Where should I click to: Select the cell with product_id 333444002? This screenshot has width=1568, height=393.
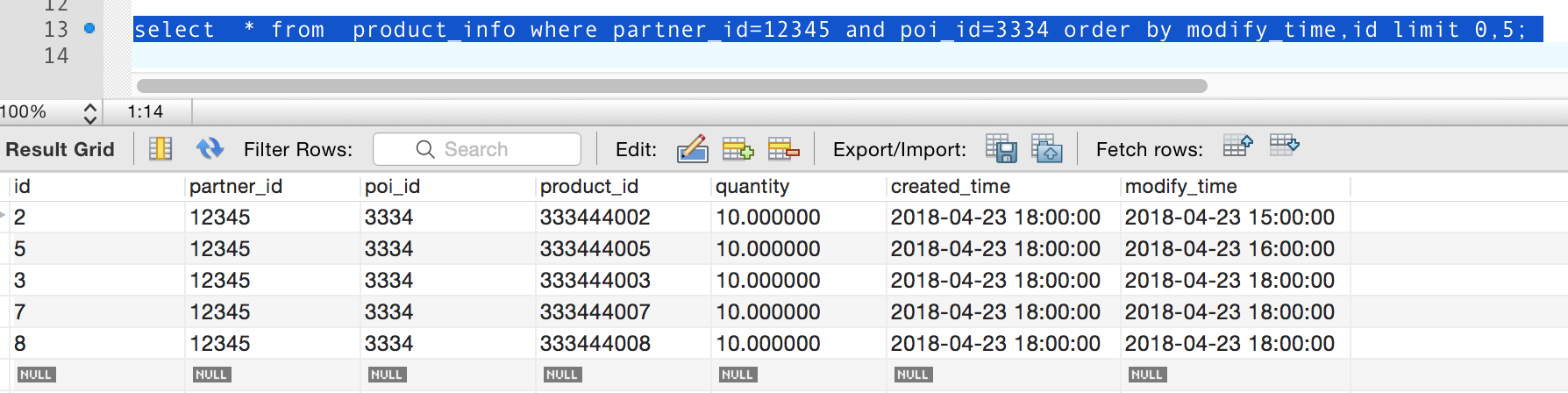tap(623, 218)
